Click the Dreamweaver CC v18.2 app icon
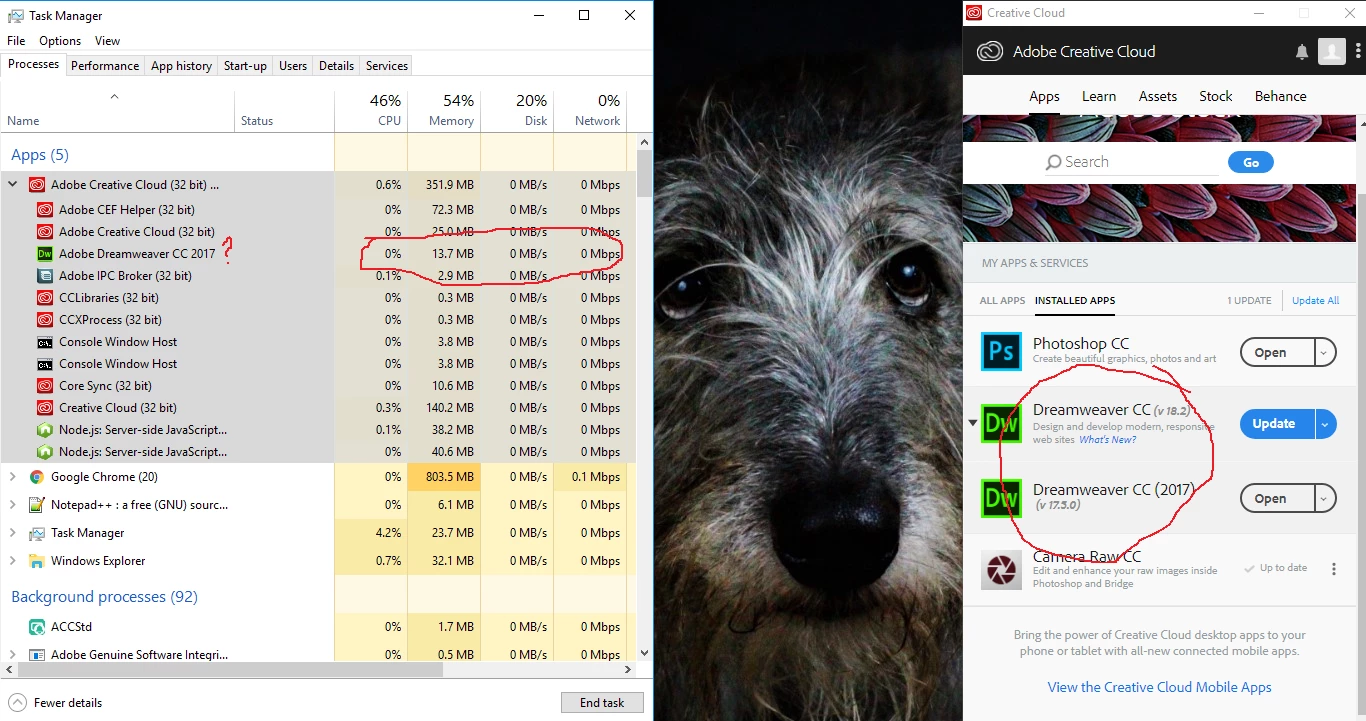1366x721 pixels. 1001,423
